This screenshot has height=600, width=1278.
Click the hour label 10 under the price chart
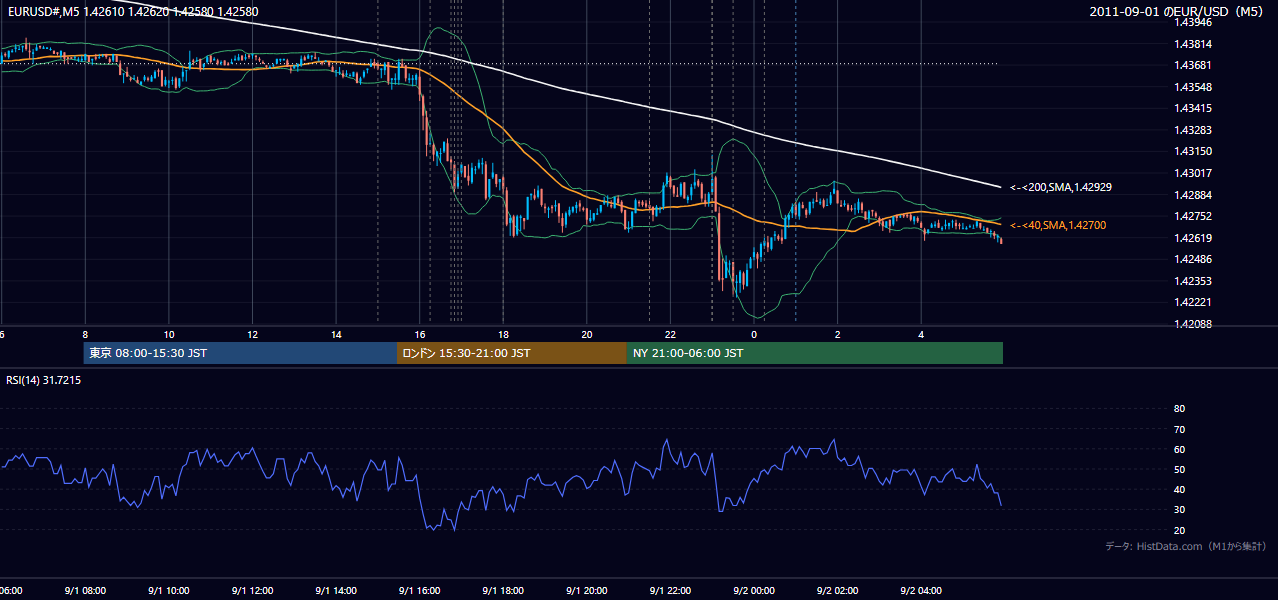pos(169,334)
